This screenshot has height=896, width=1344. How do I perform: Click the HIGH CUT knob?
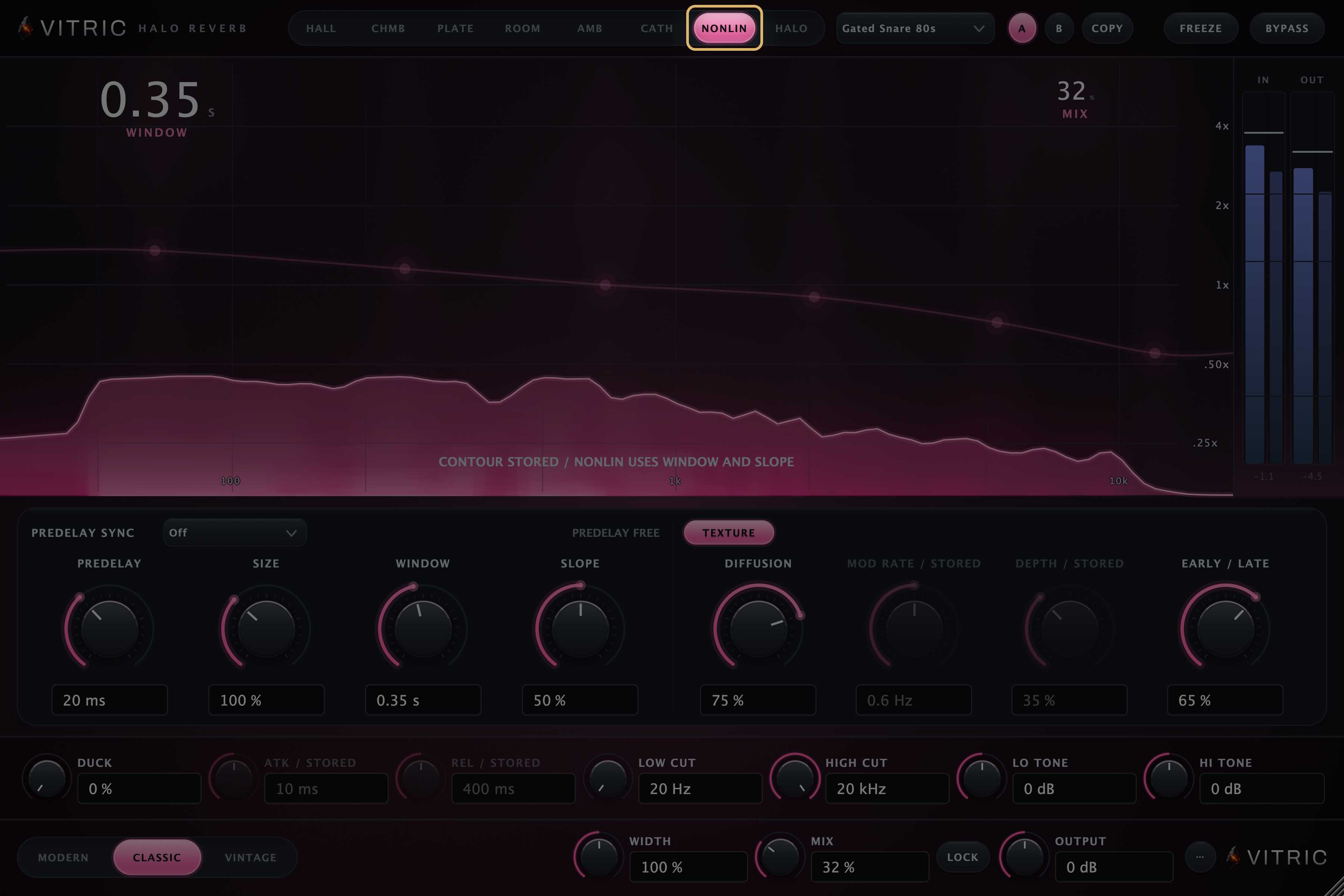(795, 778)
